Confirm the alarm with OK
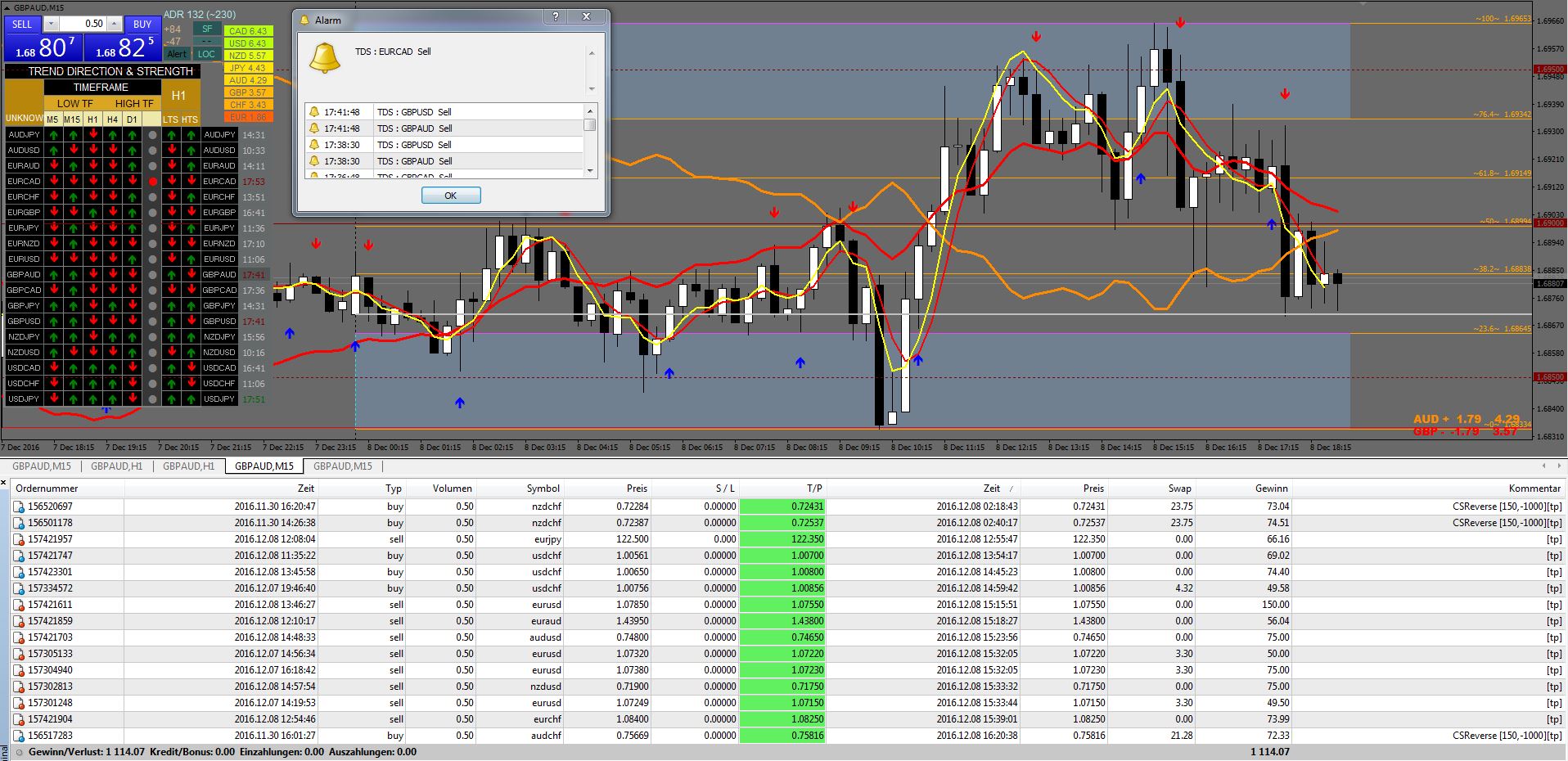 (451, 196)
